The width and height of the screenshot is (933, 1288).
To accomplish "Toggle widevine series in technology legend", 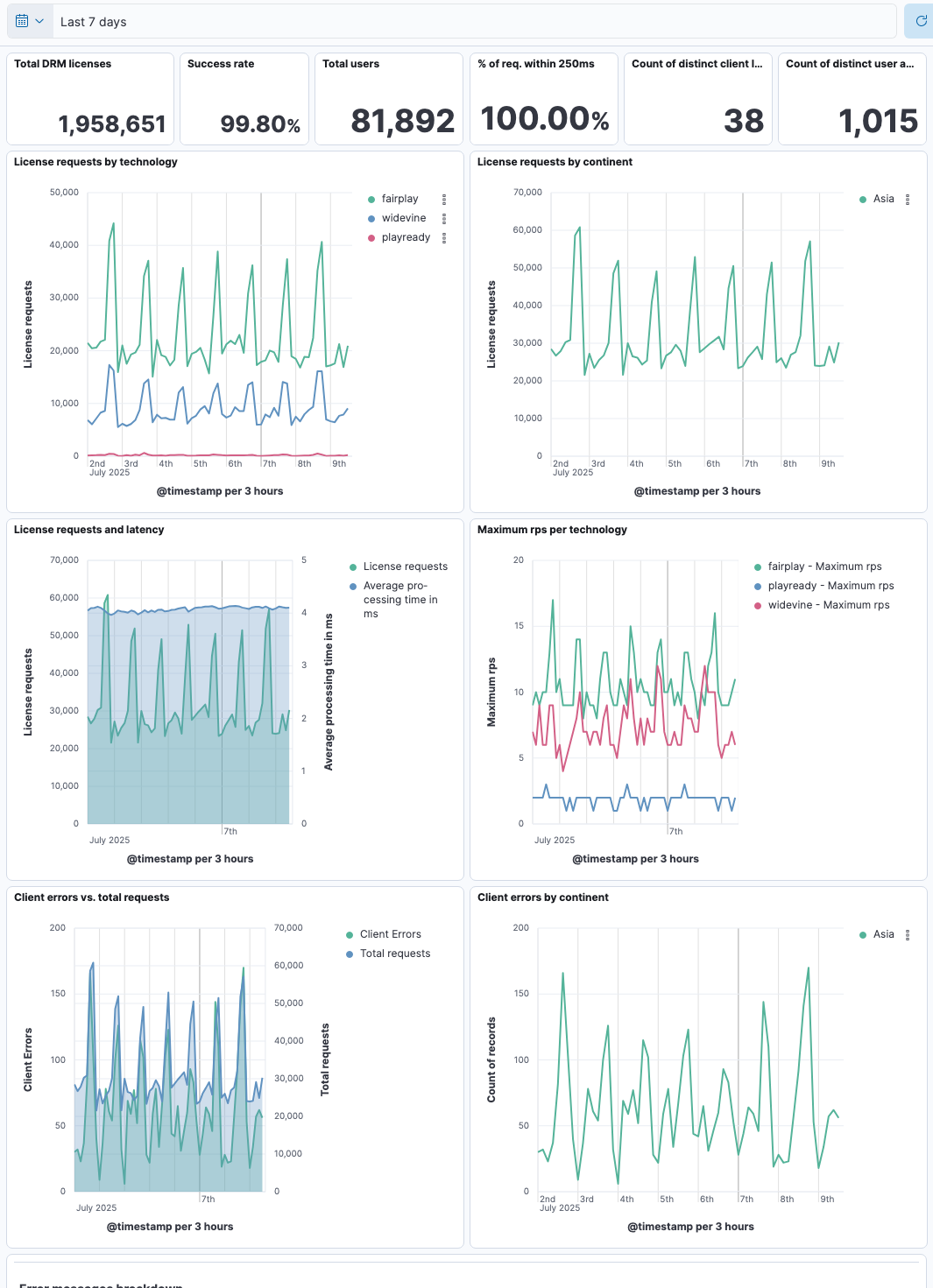I will coord(403,218).
